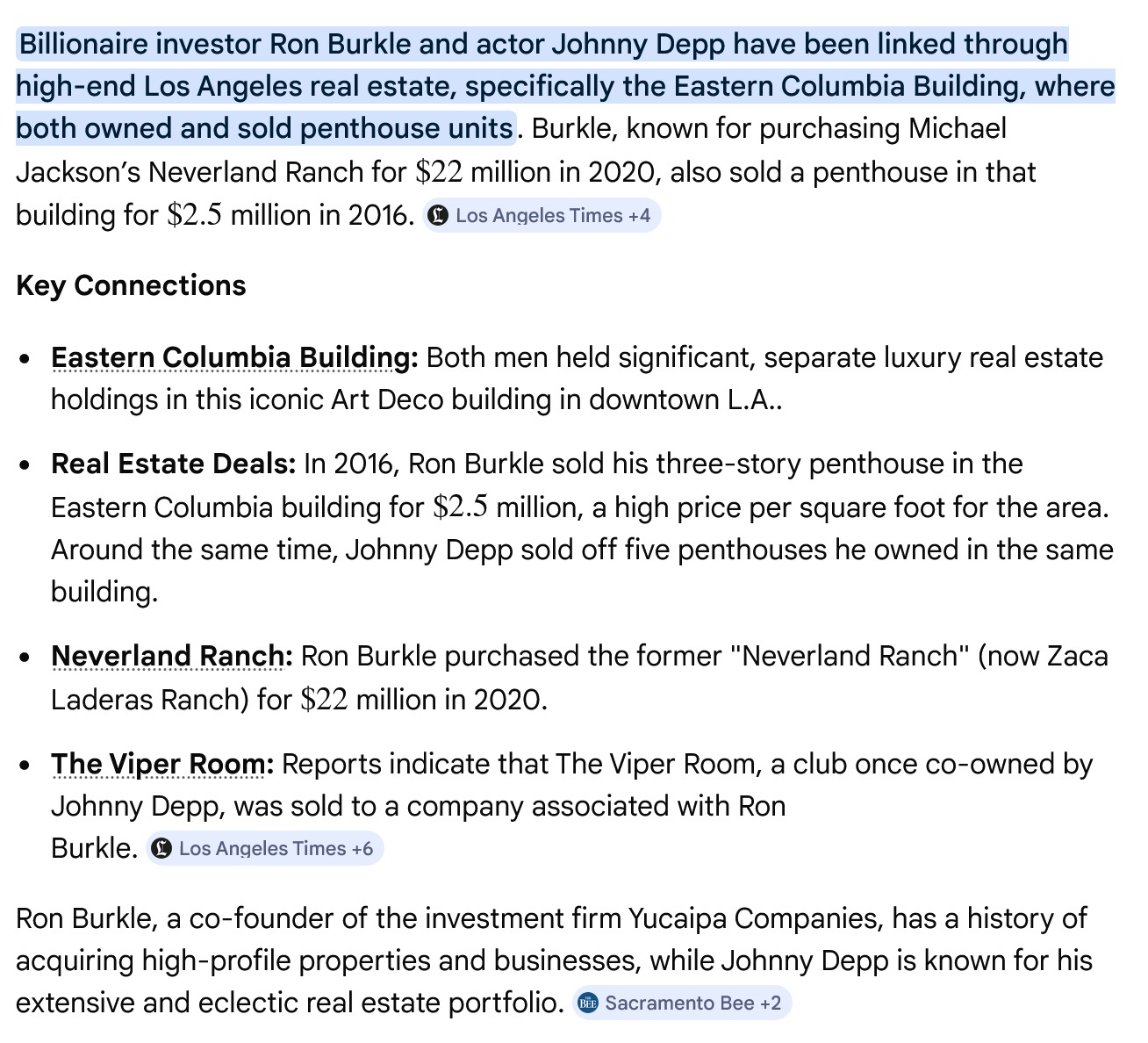Viewport: 1148px width, 1043px height.
Task: Follow the underlined "Eastern Columbia Building" link
Action: pyautogui.click(x=232, y=357)
